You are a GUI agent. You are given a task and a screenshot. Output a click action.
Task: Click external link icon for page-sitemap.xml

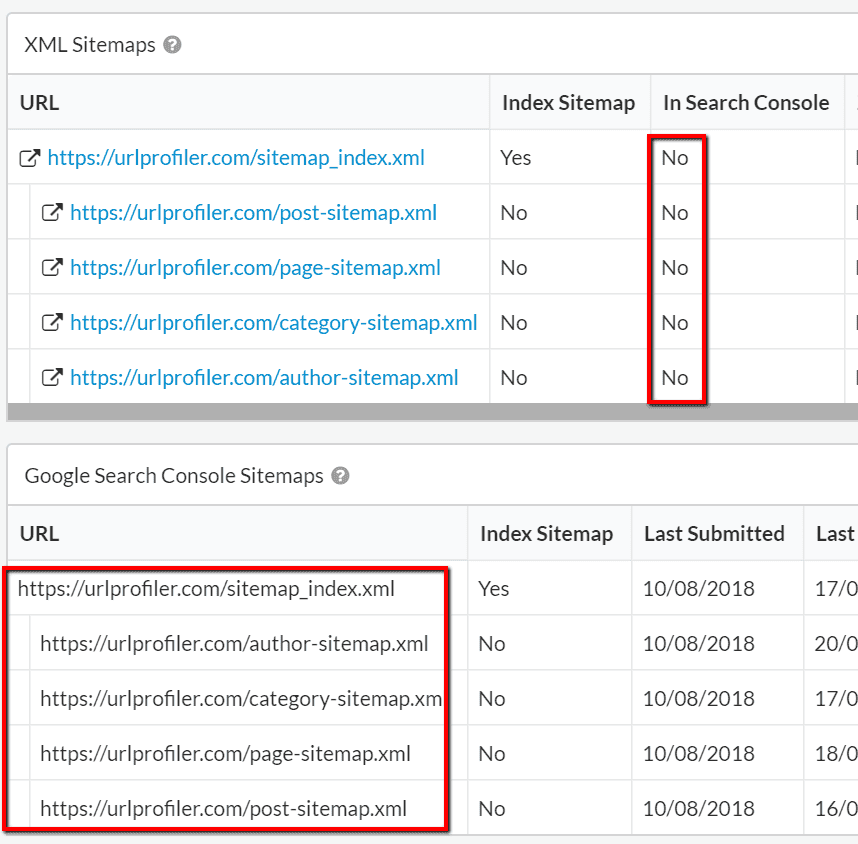pyautogui.click(x=53, y=268)
